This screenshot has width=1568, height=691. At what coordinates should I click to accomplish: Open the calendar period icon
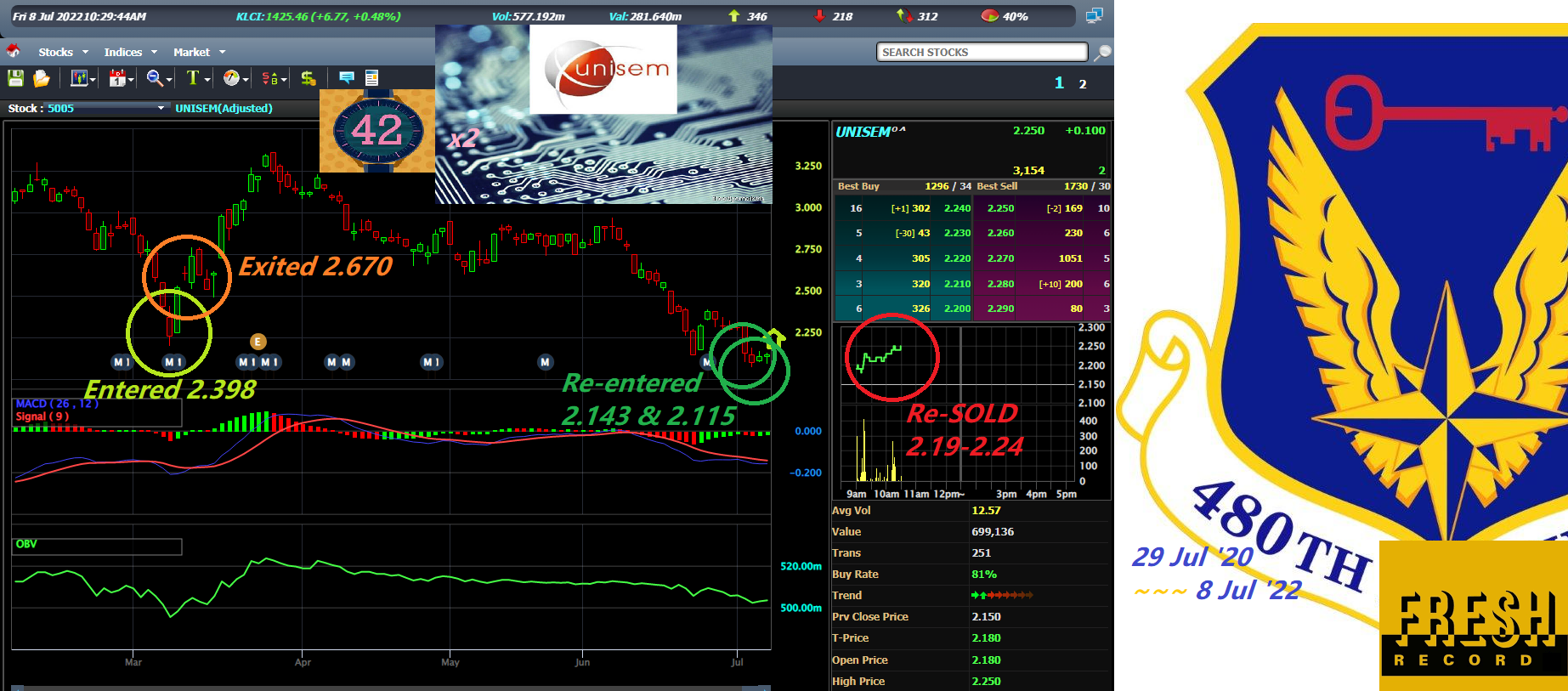tap(116, 78)
